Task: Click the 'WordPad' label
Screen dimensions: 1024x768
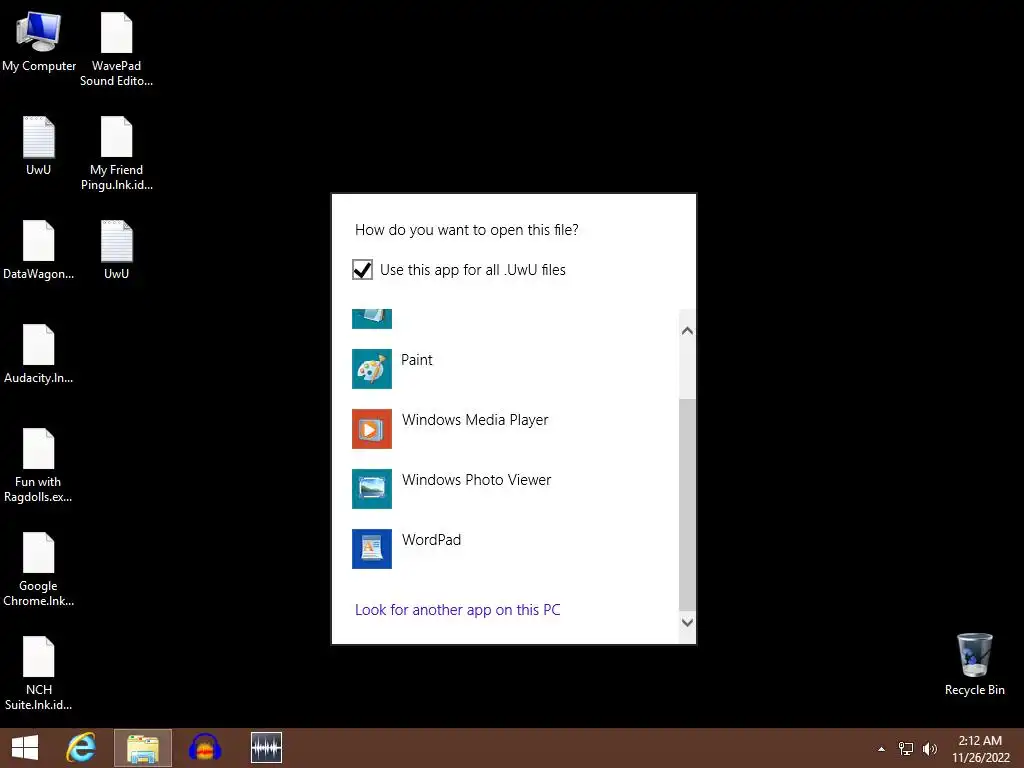Action: 431,540
